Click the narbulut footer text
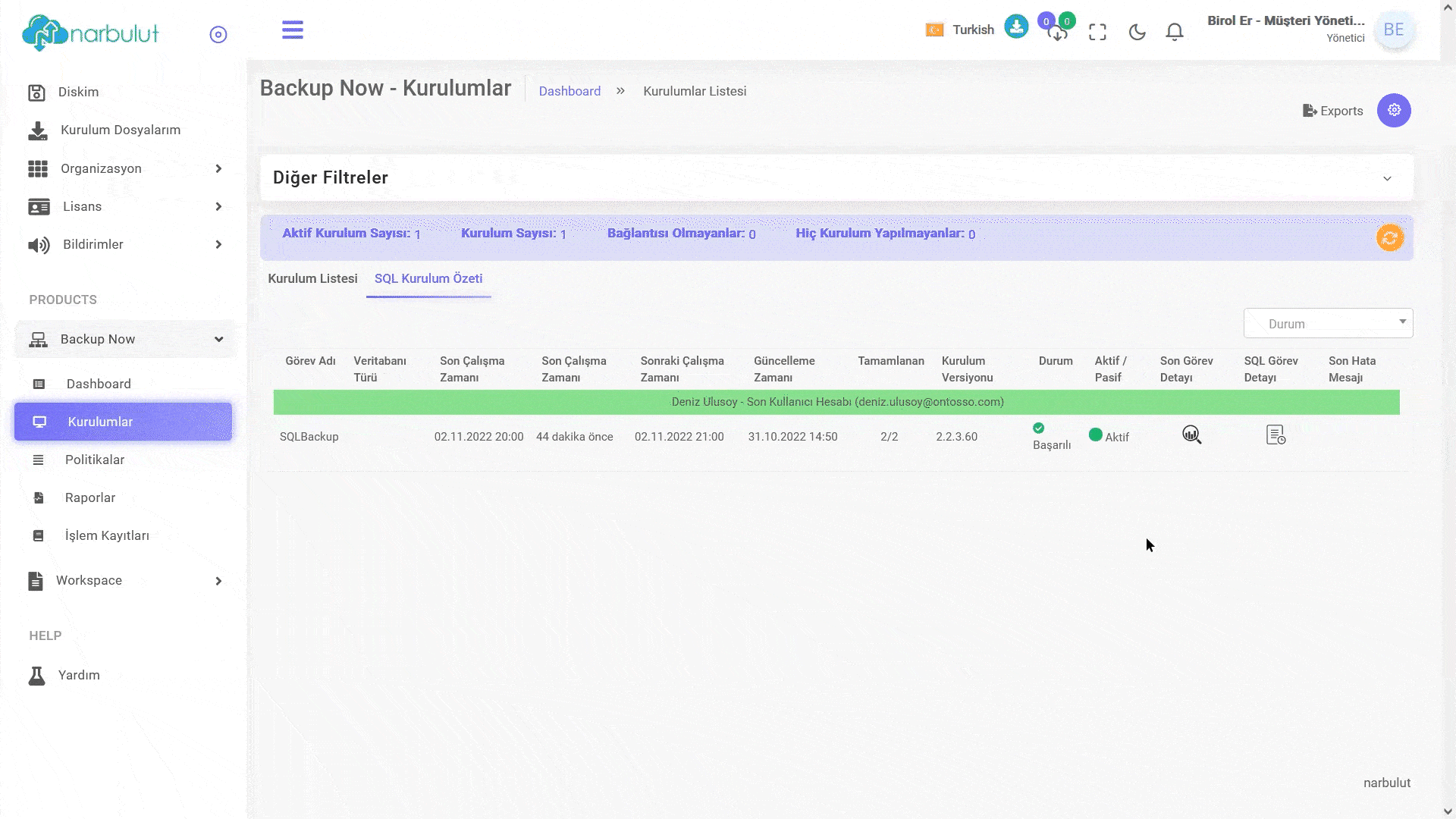The width and height of the screenshot is (1456, 819). point(1386,783)
